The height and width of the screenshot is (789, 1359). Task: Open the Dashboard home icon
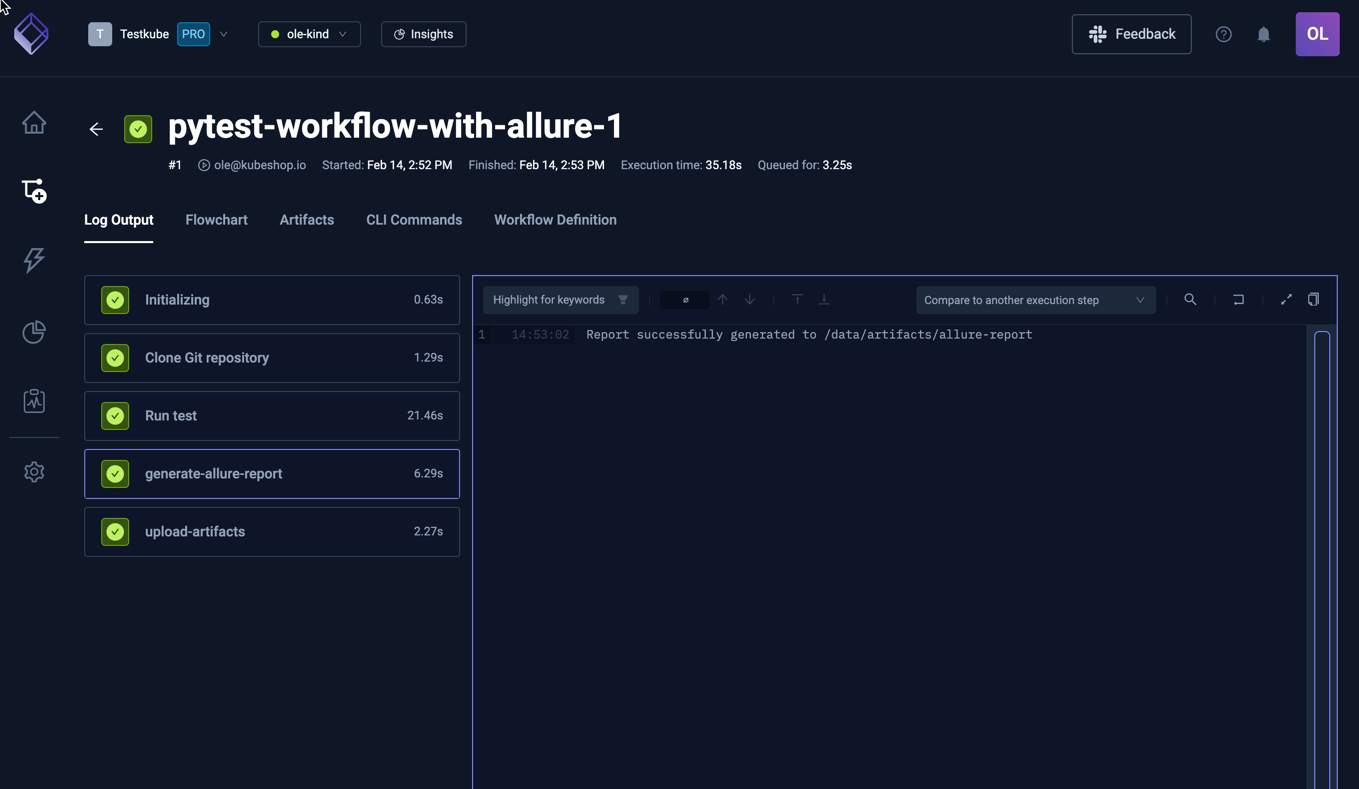pos(33,121)
